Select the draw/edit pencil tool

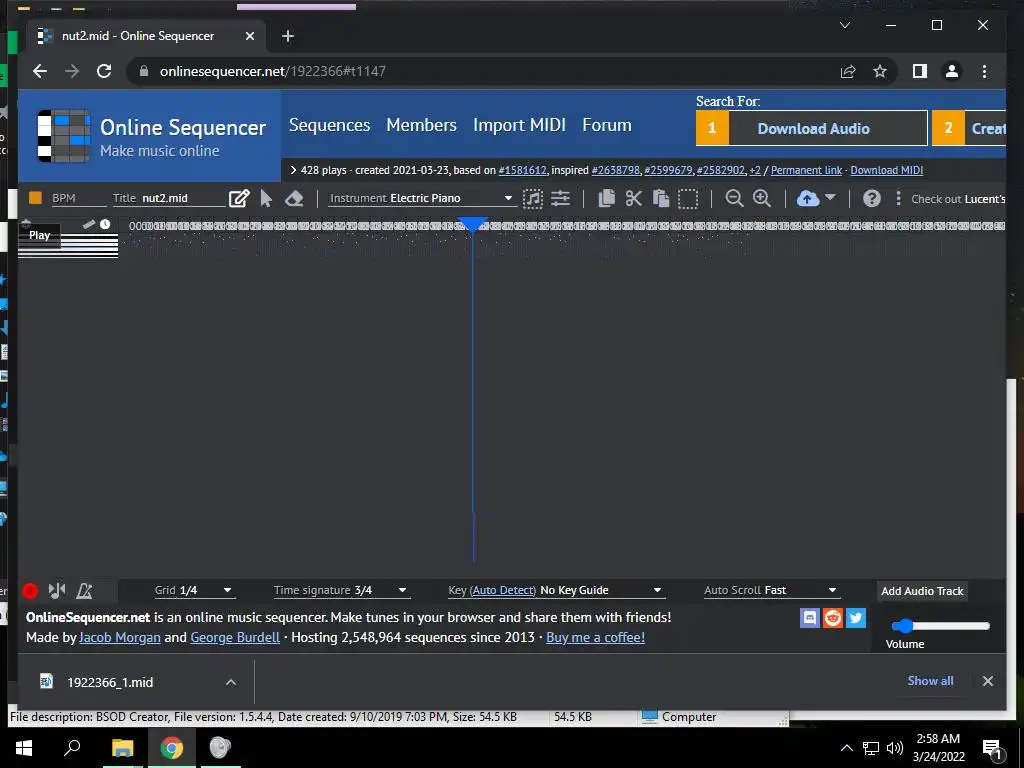click(239, 199)
